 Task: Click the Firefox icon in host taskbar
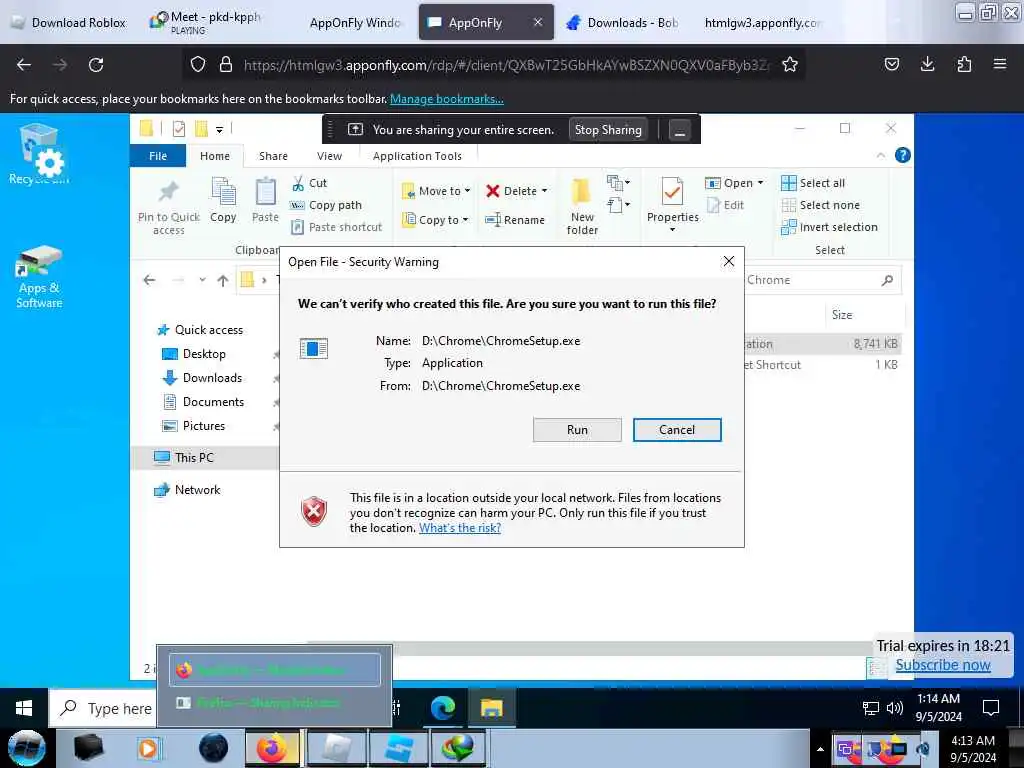(x=272, y=749)
